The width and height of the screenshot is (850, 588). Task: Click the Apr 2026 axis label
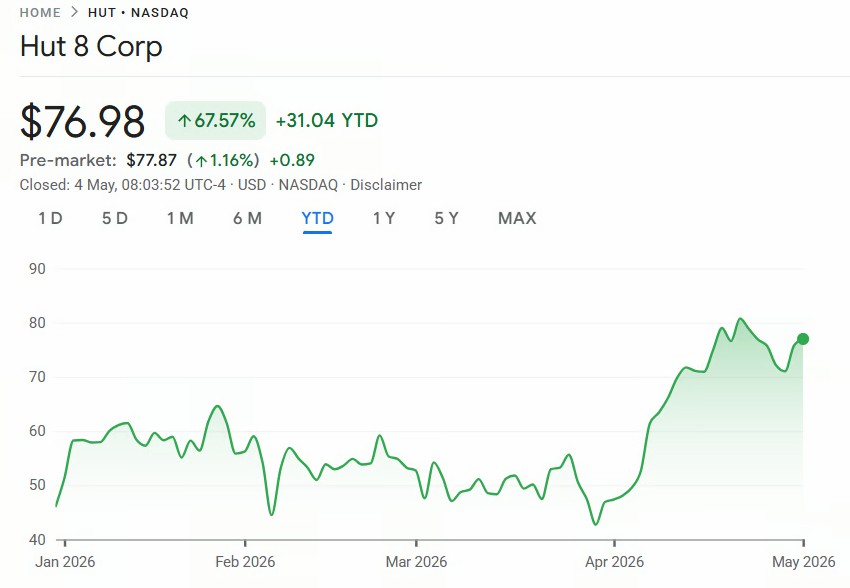click(614, 561)
